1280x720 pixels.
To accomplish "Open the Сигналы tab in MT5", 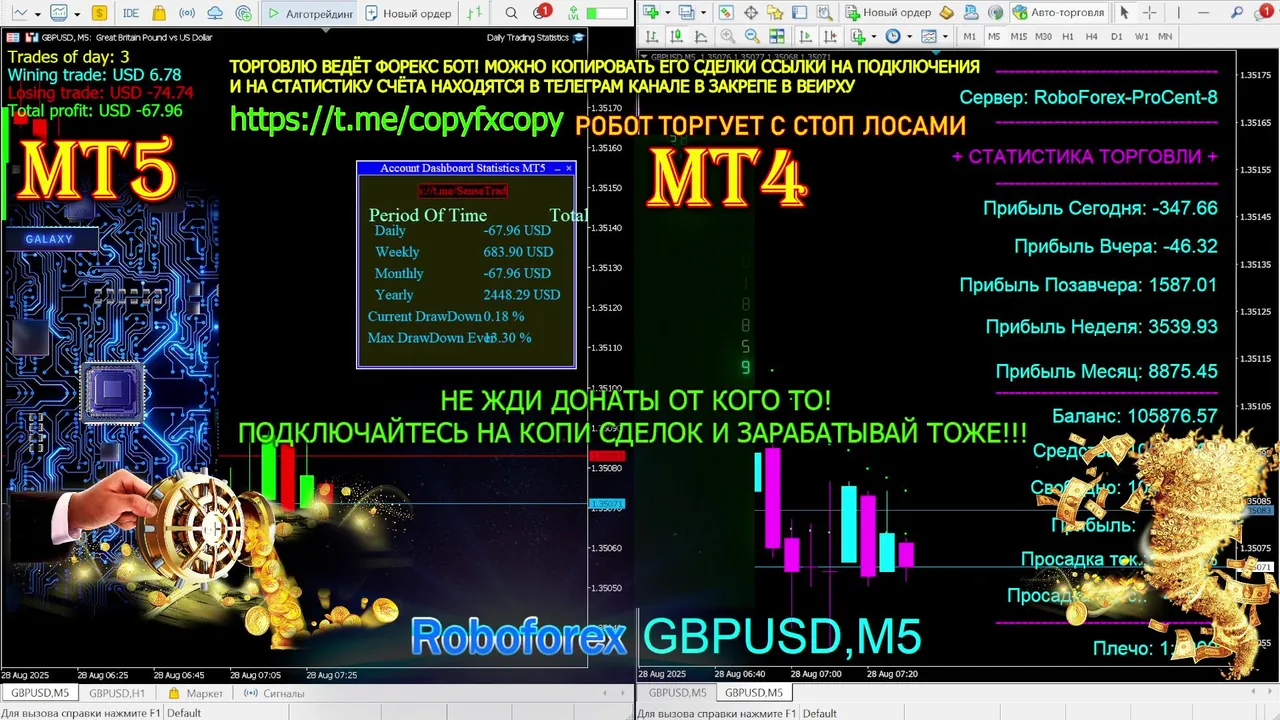I will (x=274, y=693).
